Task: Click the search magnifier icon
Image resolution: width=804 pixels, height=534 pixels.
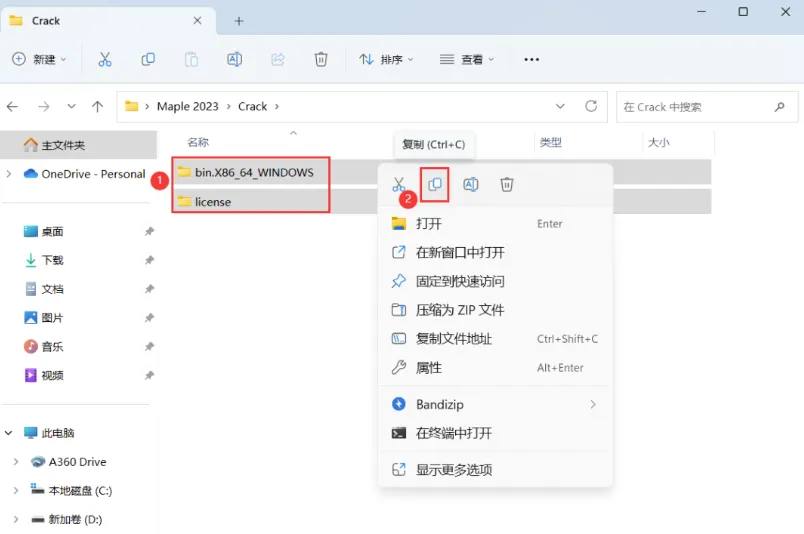Action: pos(780,107)
